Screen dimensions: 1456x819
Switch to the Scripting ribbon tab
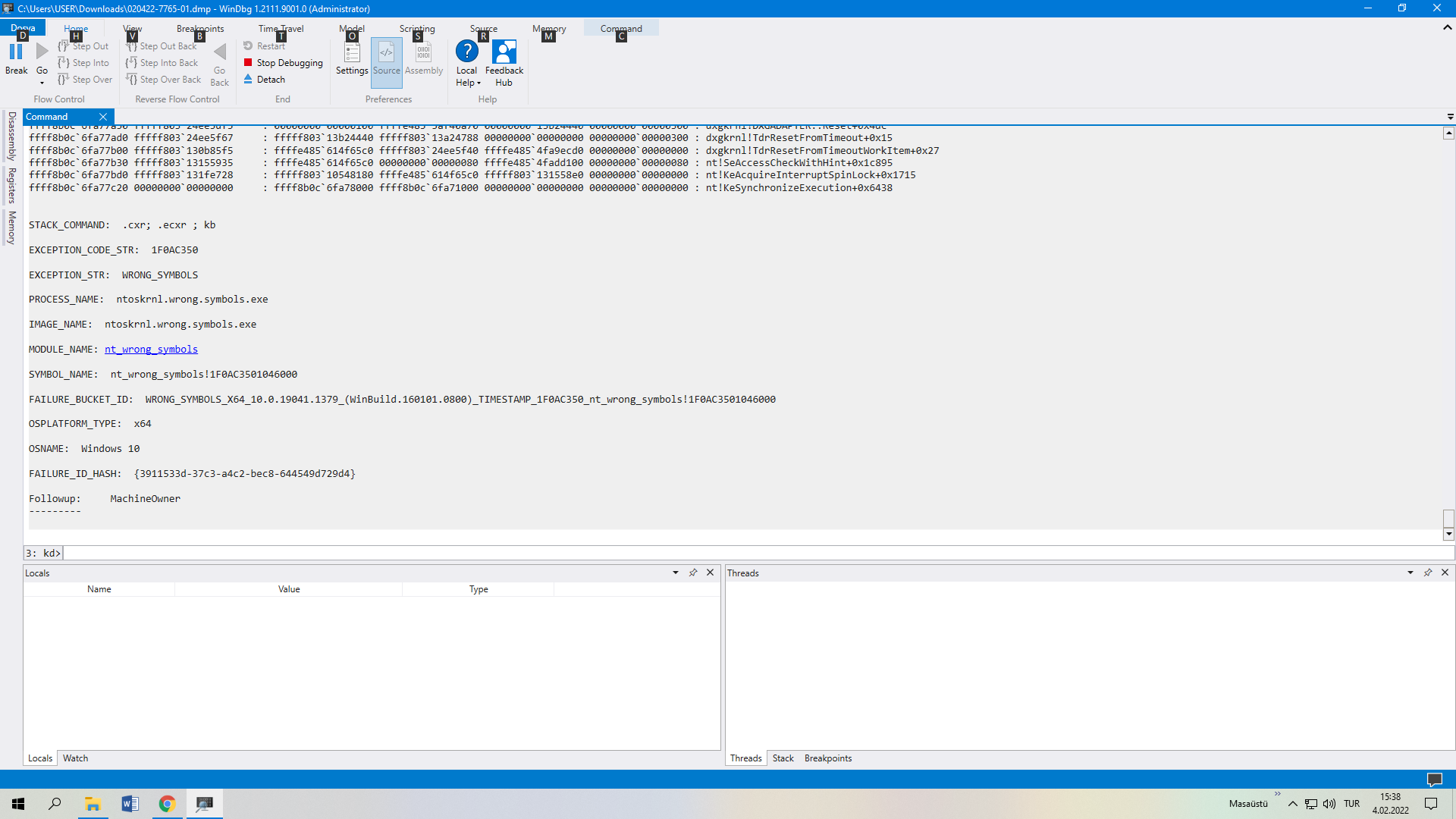[417, 28]
